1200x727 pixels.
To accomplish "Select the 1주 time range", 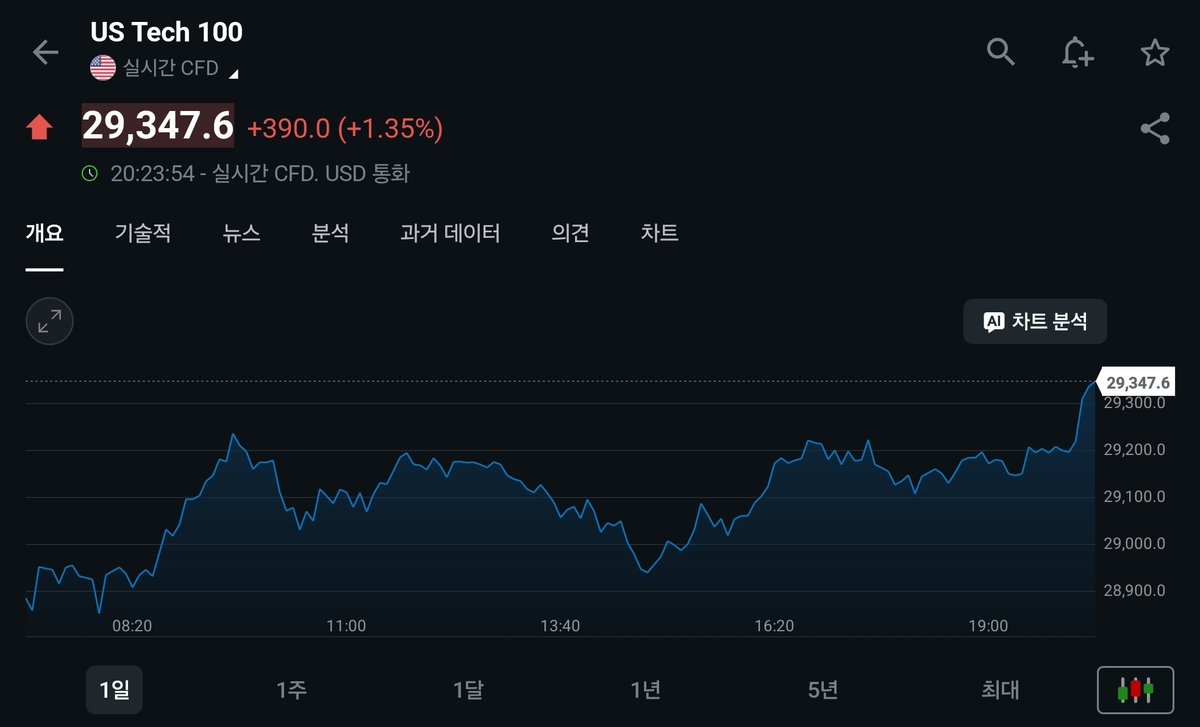I will 291,689.
